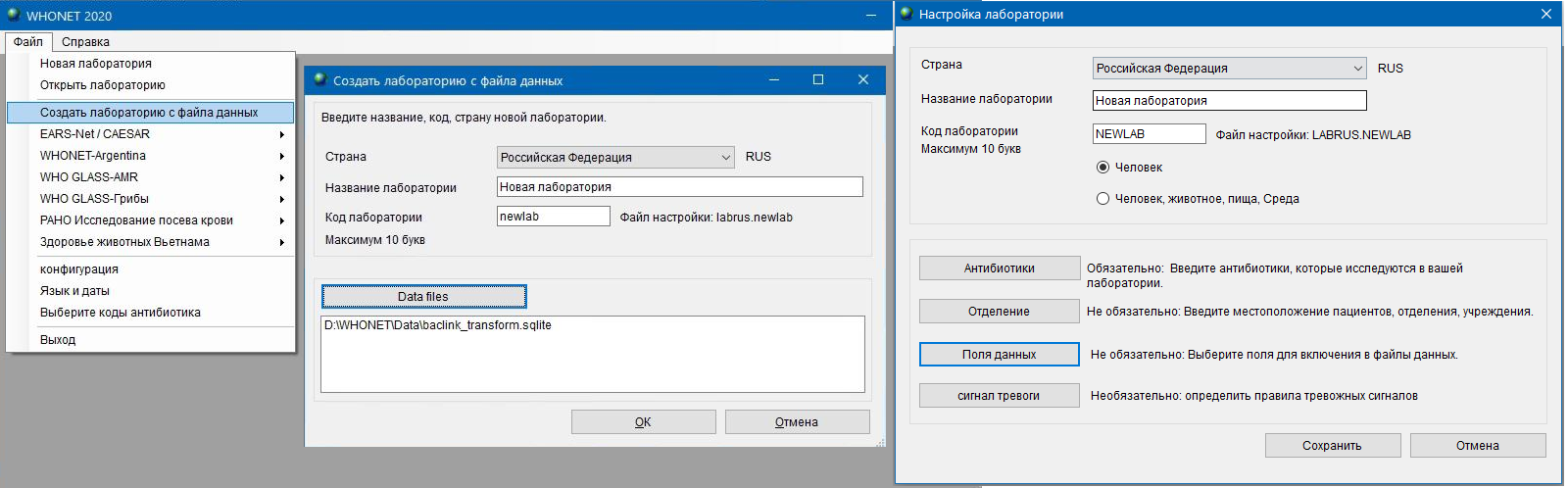Click the Отделение button
The width and height of the screenshot is (1568, 488).
(999, 312)
